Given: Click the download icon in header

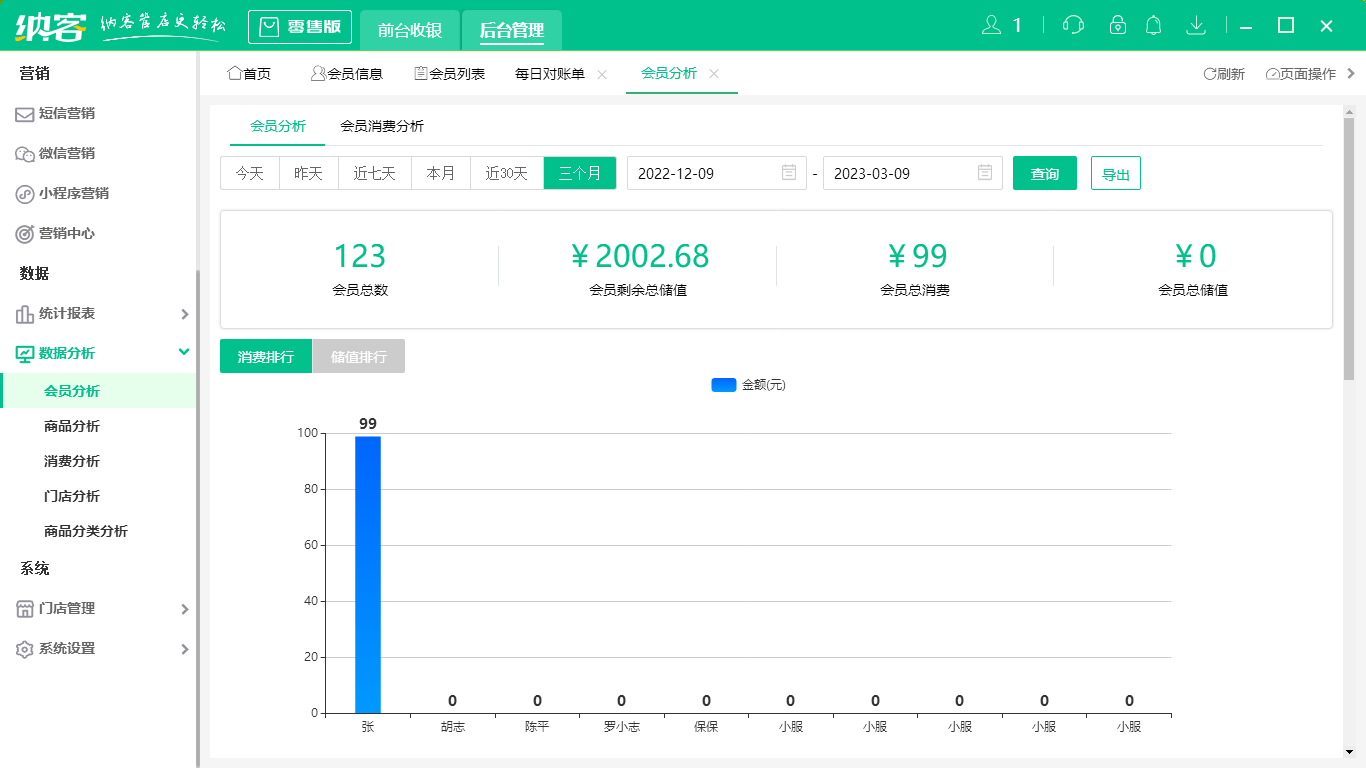Looking at the screenshot, I should (1195, 25).
